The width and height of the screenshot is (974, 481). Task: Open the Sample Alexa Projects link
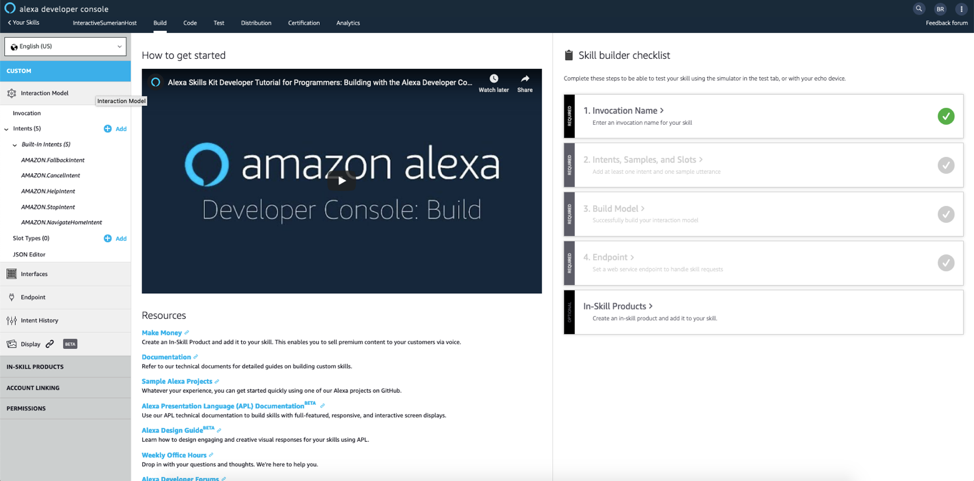tap(177, 381)
